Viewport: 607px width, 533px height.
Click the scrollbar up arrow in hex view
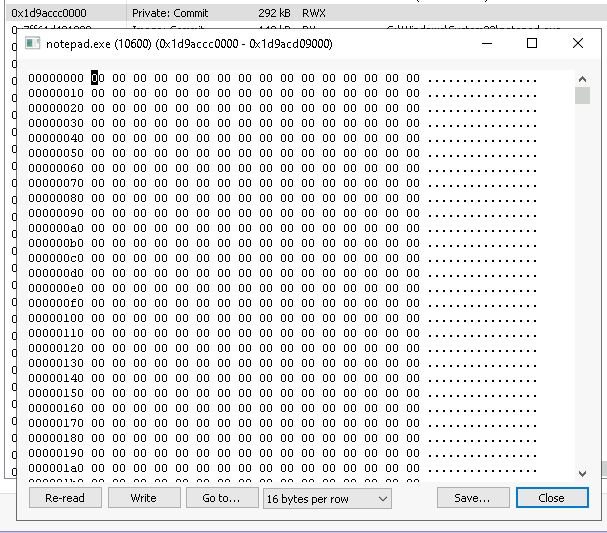(582, 78)
